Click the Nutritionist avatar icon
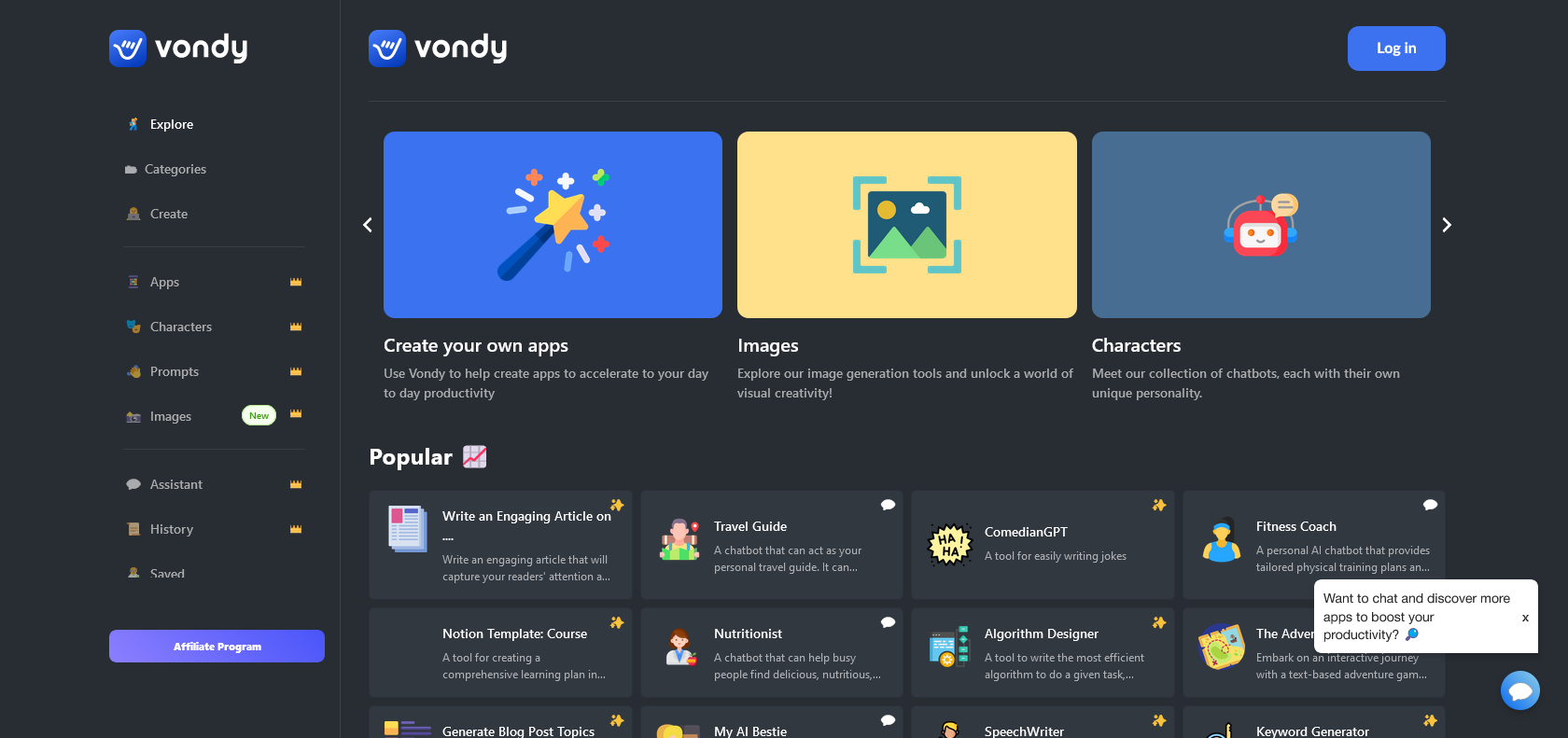Viewport: 1568px width, 738px height. click(x=680, y=647)
